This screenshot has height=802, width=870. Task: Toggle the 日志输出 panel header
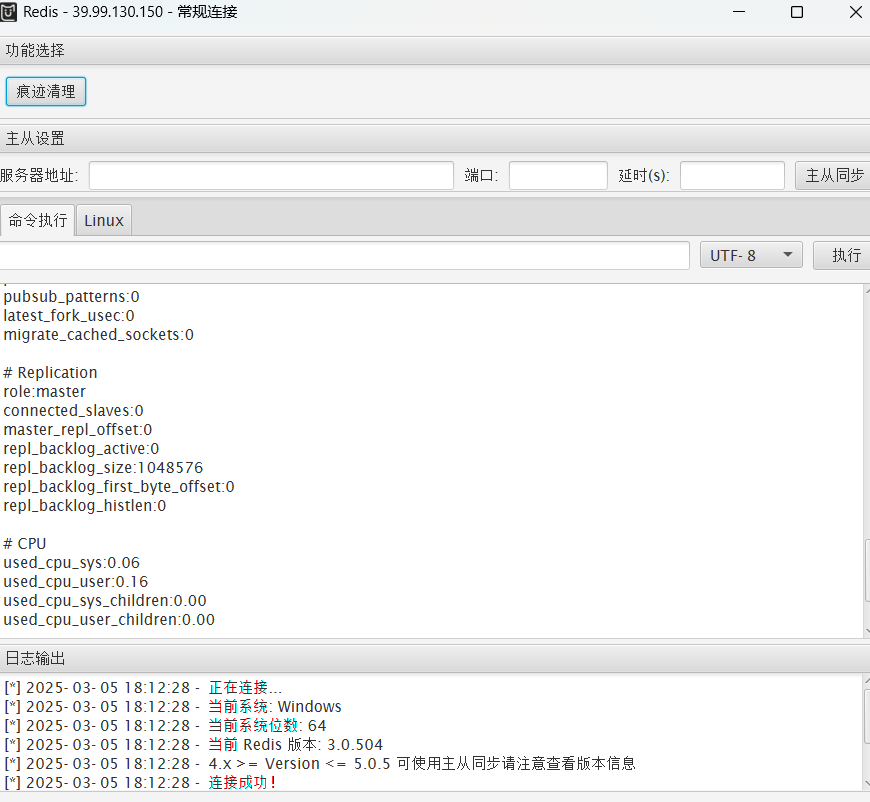435,658
